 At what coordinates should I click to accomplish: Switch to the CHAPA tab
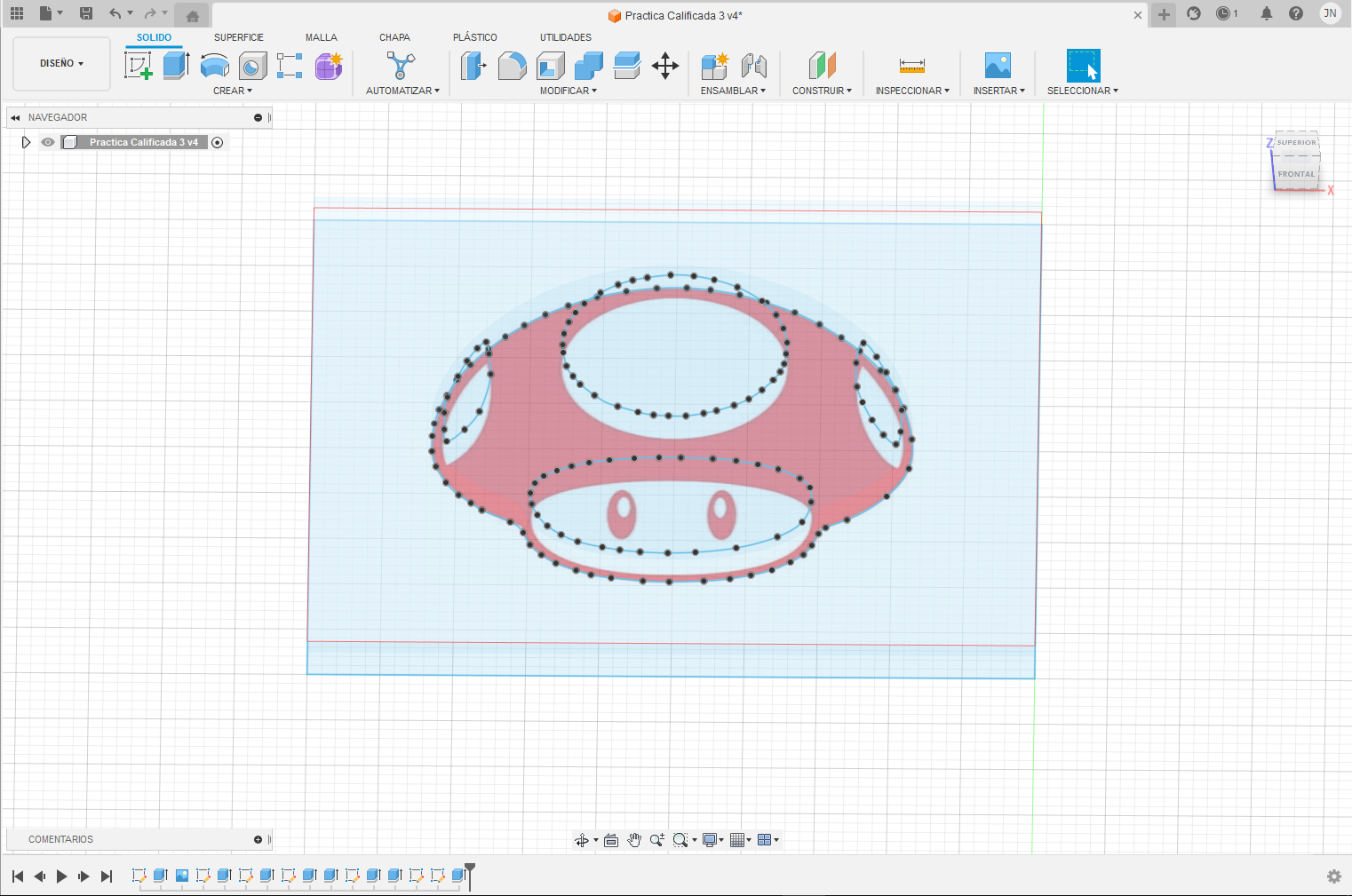coord(394,37)
